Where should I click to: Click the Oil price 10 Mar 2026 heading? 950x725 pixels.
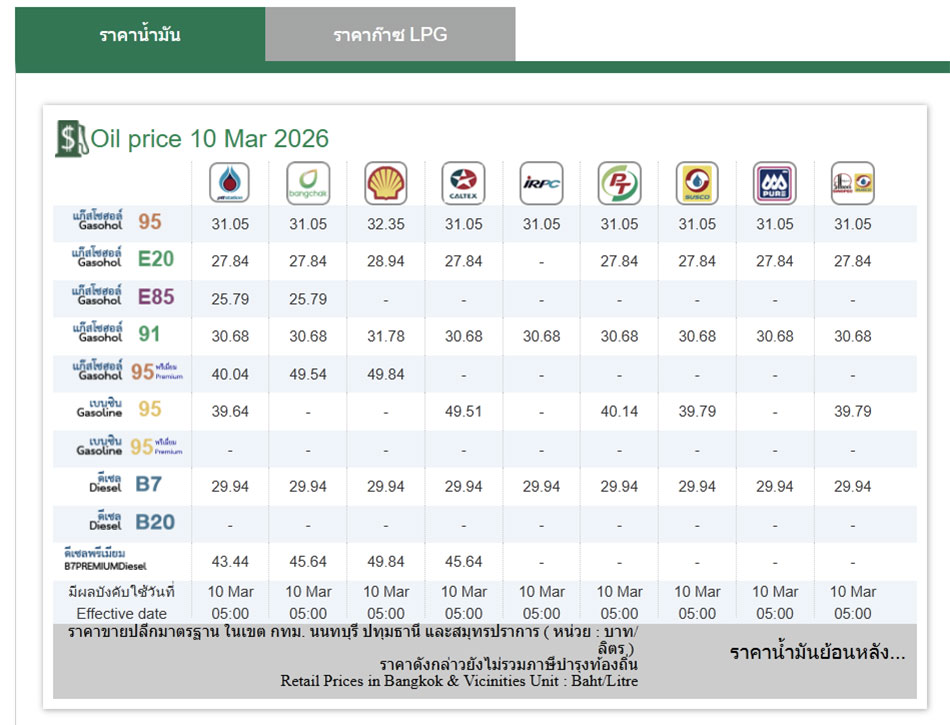pos(210,138)
